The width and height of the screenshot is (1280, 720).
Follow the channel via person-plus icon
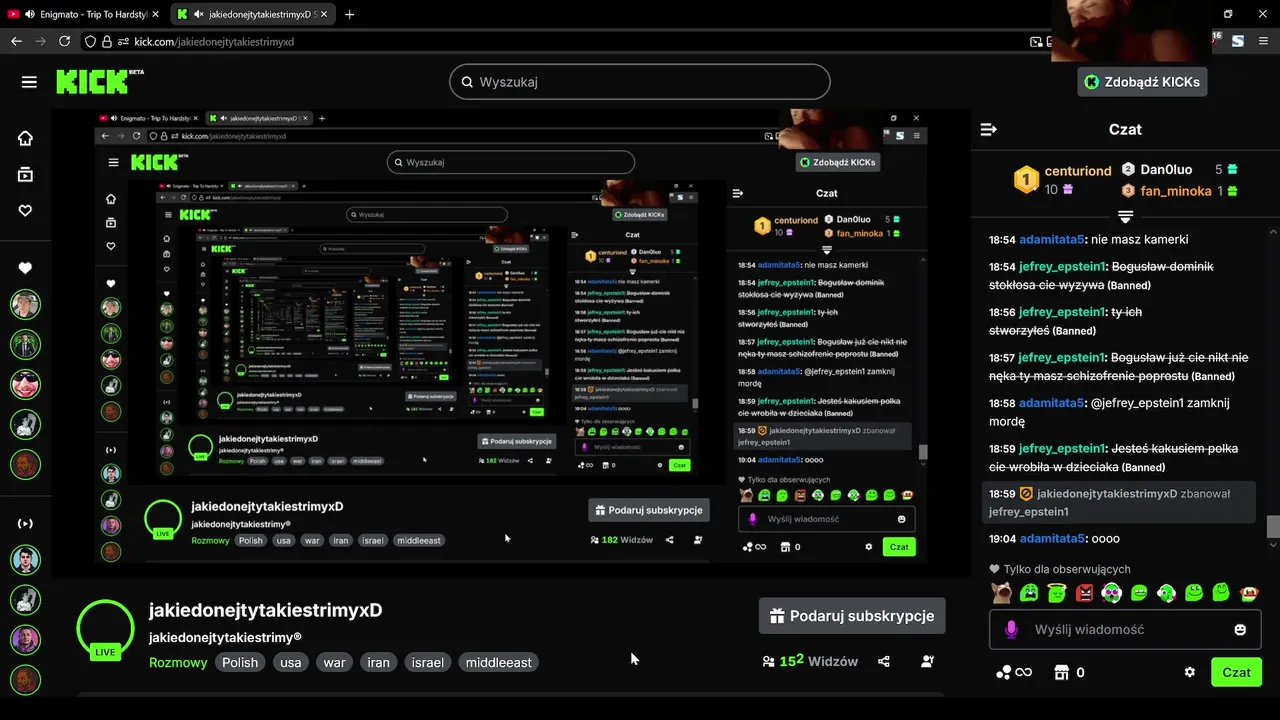(927, 661)
